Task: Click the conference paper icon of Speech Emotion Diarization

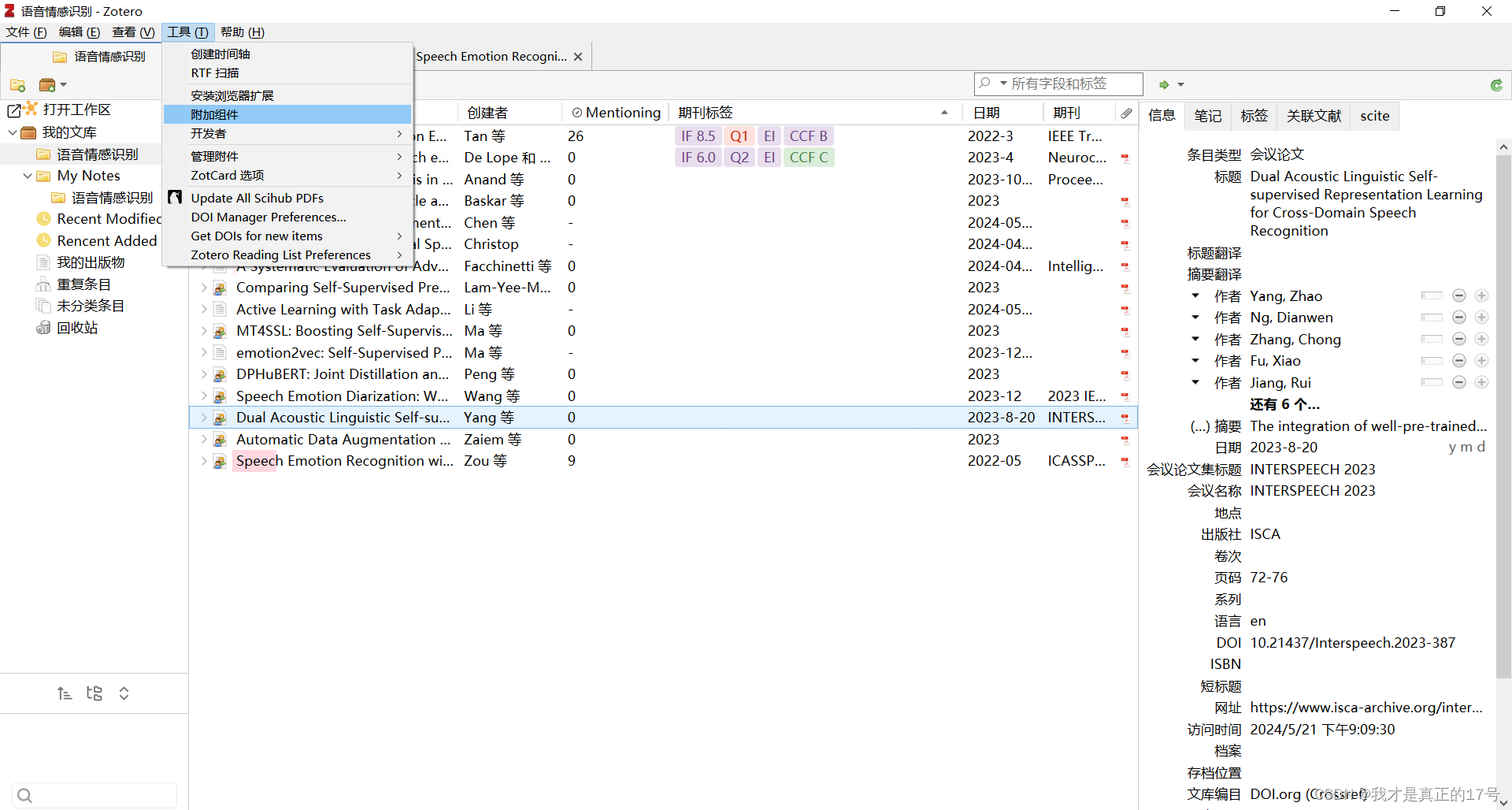Action: [x=220, y=396]
